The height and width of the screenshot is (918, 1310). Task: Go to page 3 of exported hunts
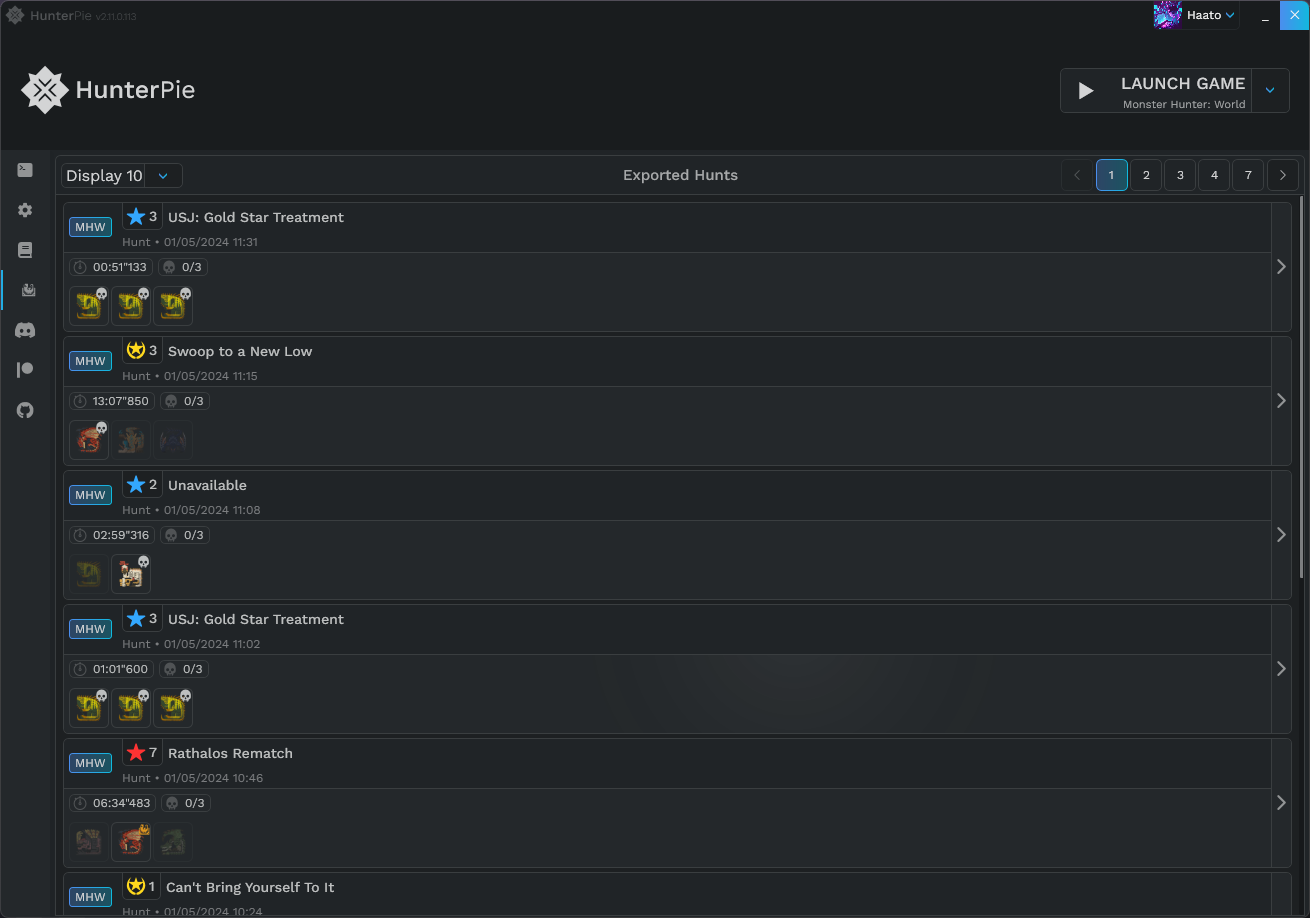1179,175
